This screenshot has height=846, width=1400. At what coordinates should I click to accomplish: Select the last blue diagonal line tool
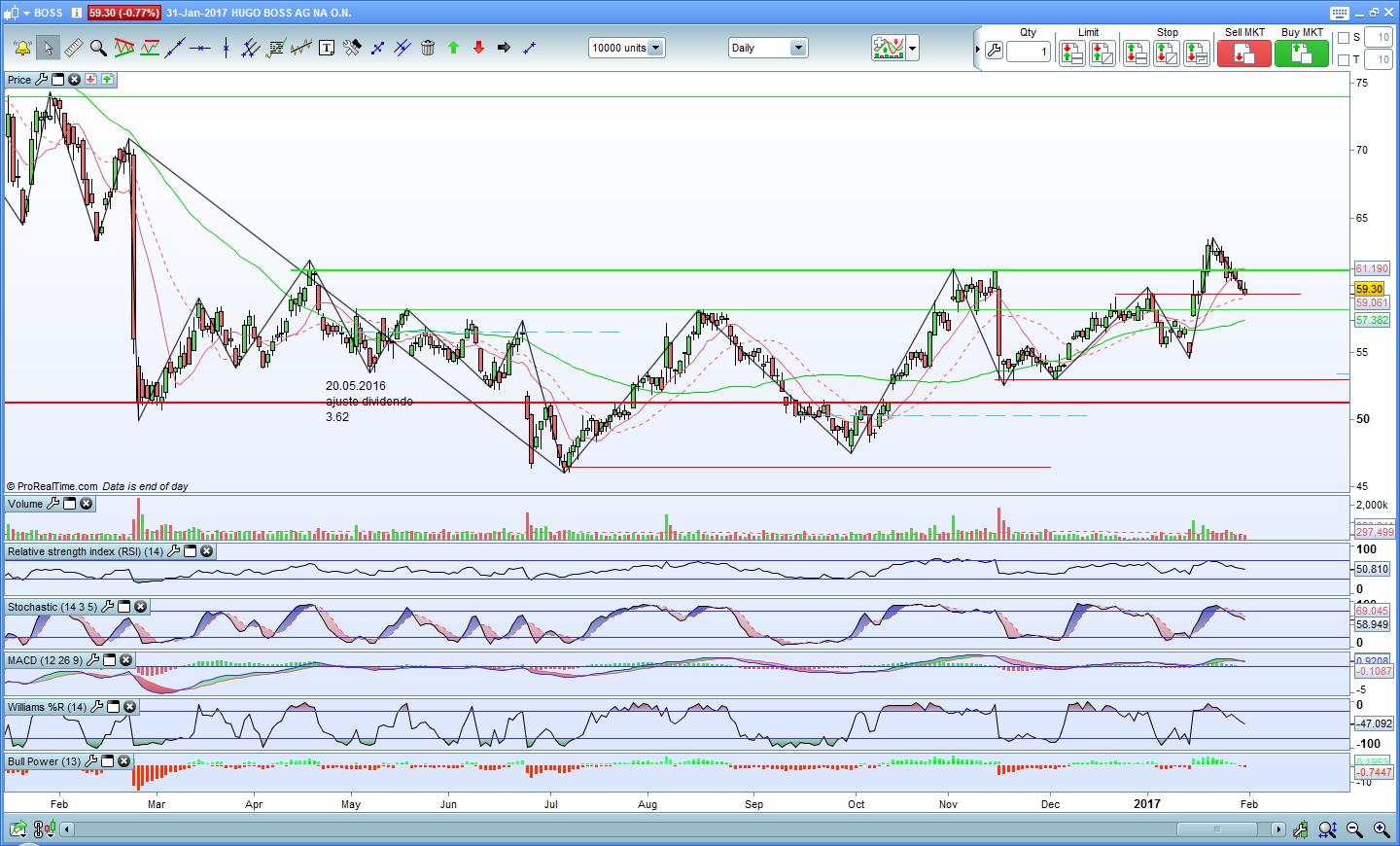529,48
